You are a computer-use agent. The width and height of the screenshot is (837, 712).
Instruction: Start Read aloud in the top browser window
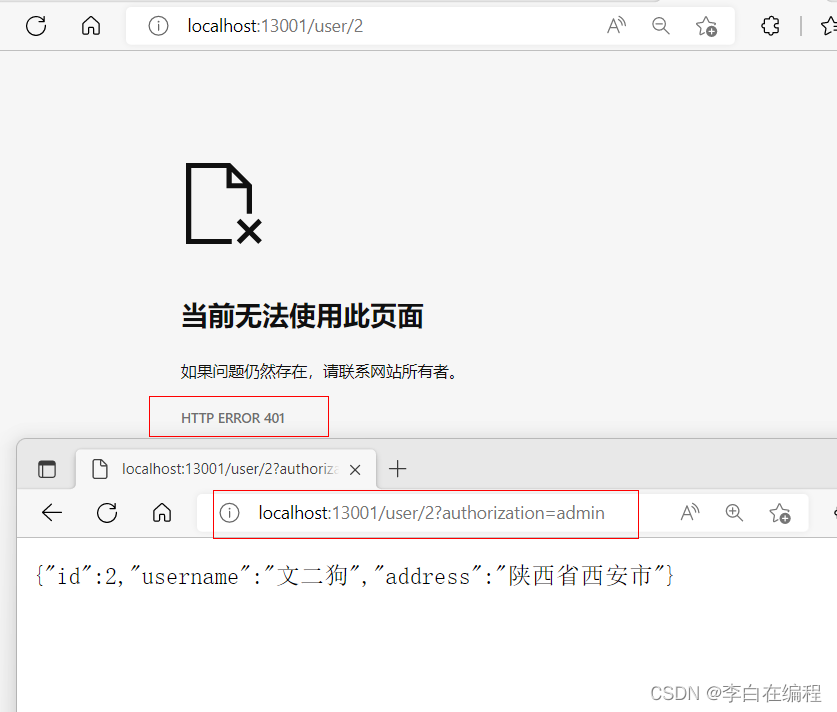click(x=616, y=26)
